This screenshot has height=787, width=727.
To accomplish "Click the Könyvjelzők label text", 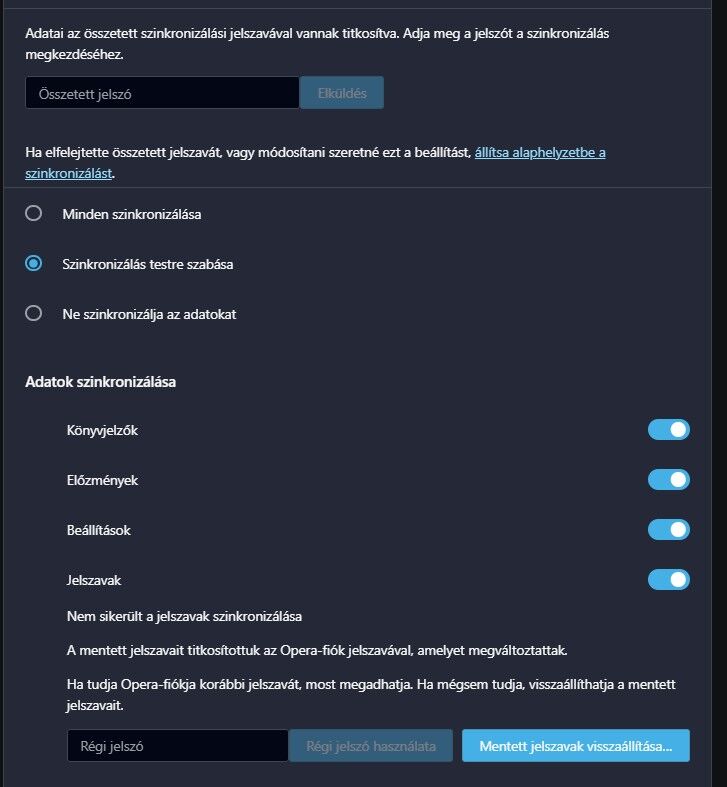I will pyautogui.click(x=102, y=431).
